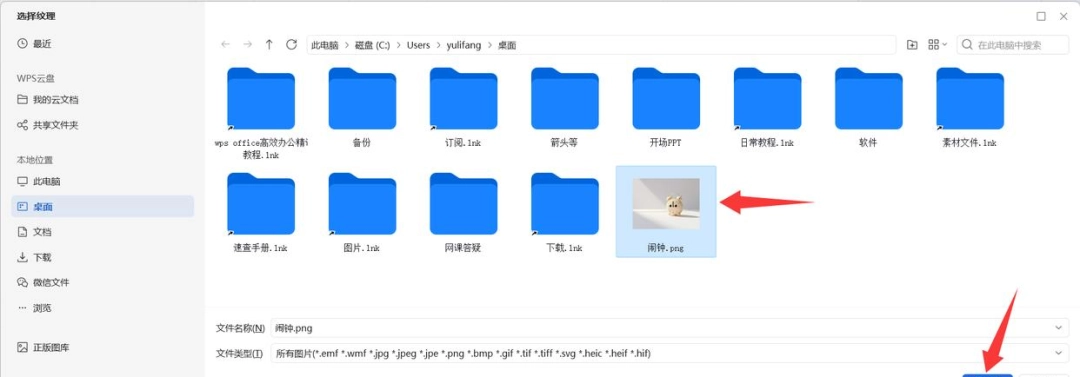1080x377 pixels.
Task: Select the 速查手册.lnk folder icon
Action: point(260,204)
